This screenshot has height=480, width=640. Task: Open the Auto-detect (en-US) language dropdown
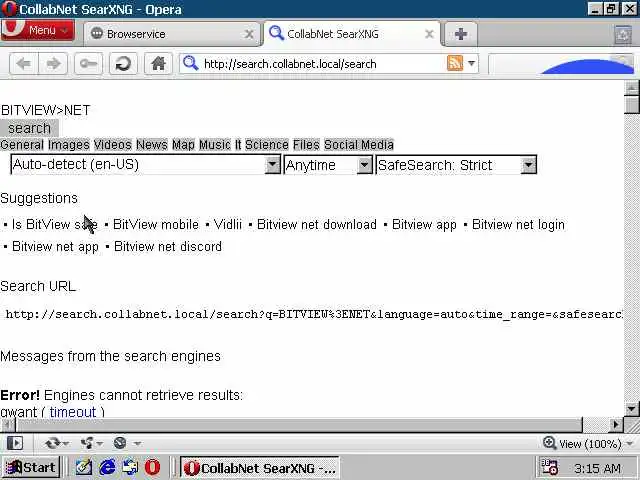[x=146, y=164]
